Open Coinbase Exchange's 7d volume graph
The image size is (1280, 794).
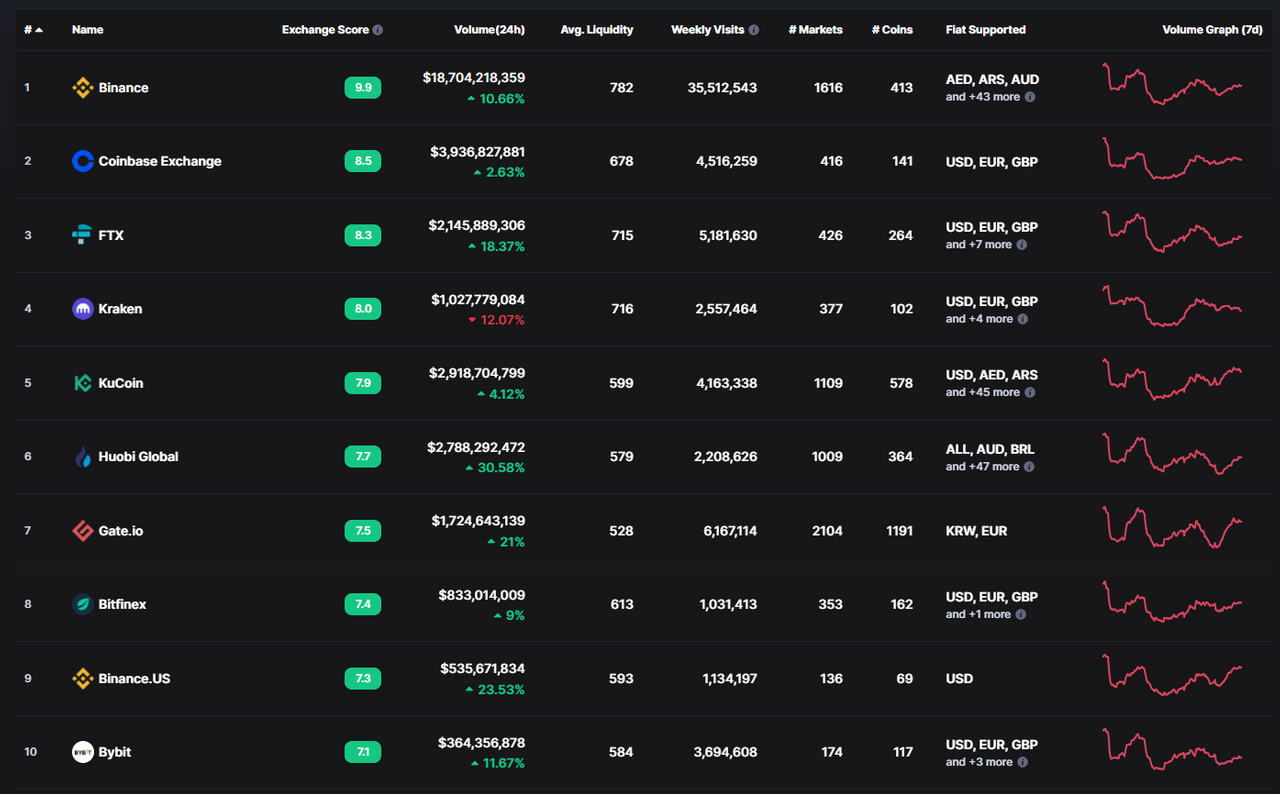point(1172,158)
